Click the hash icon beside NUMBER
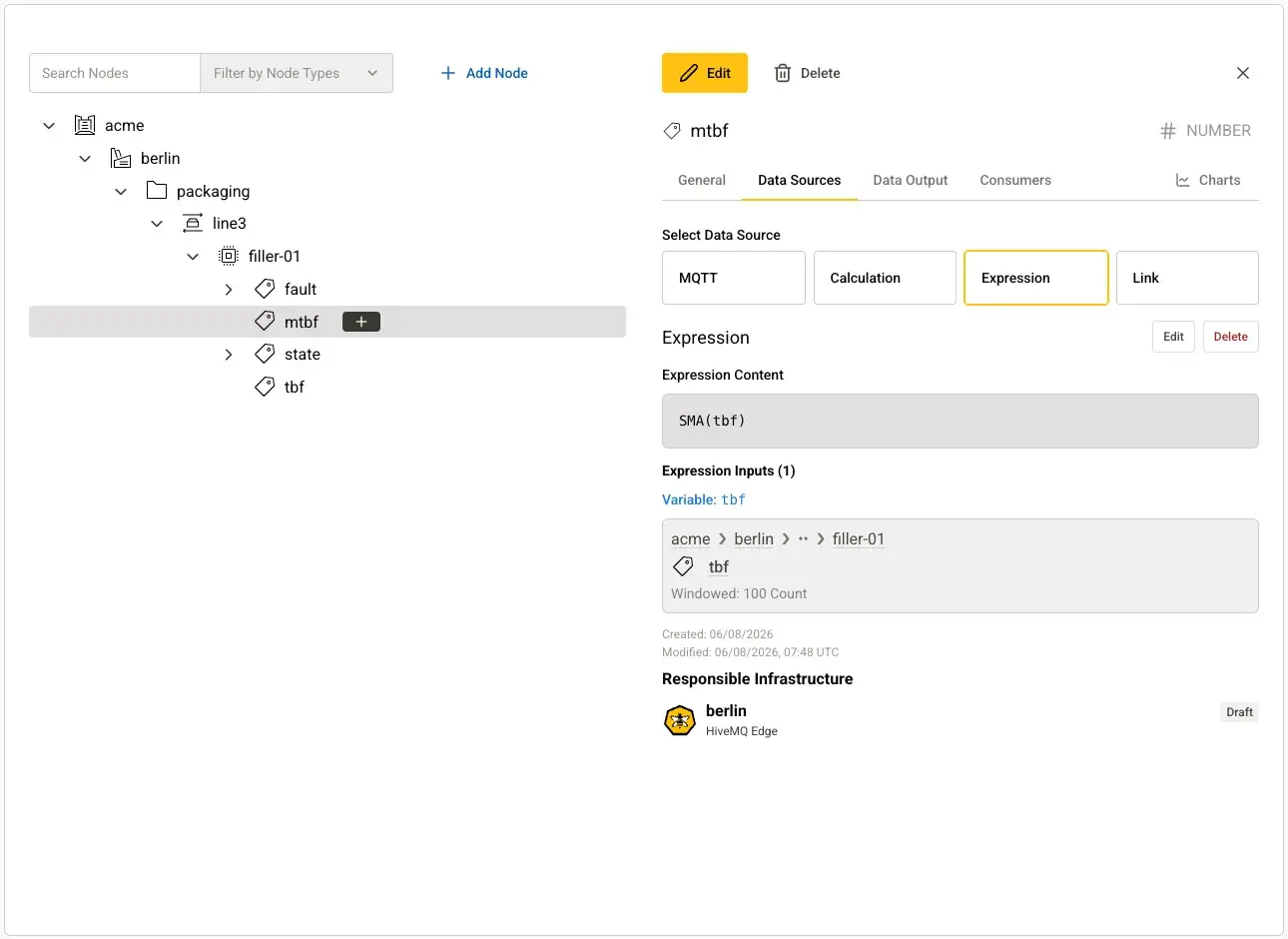 (x=1167, y=131)
